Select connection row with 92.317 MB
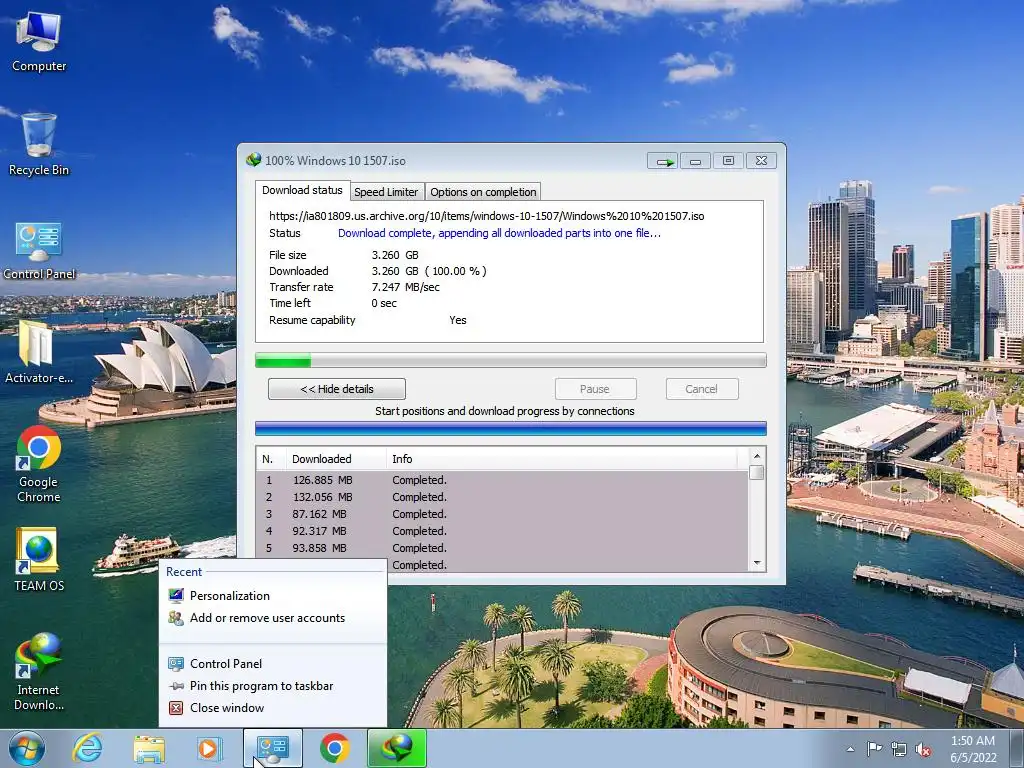 (x=502, y=531)
